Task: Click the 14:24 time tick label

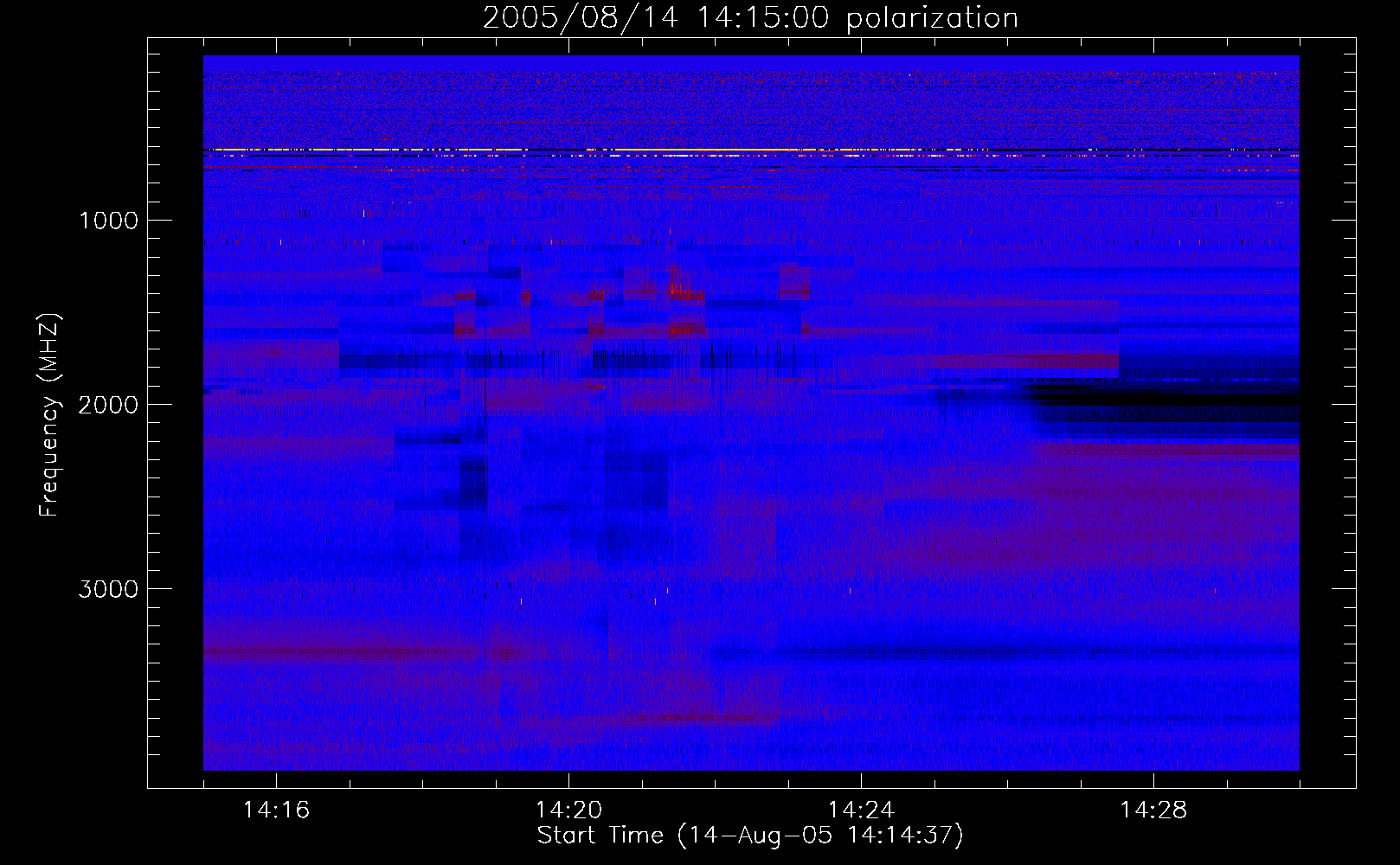Action: pyautogui.click(x=861, y=811)
